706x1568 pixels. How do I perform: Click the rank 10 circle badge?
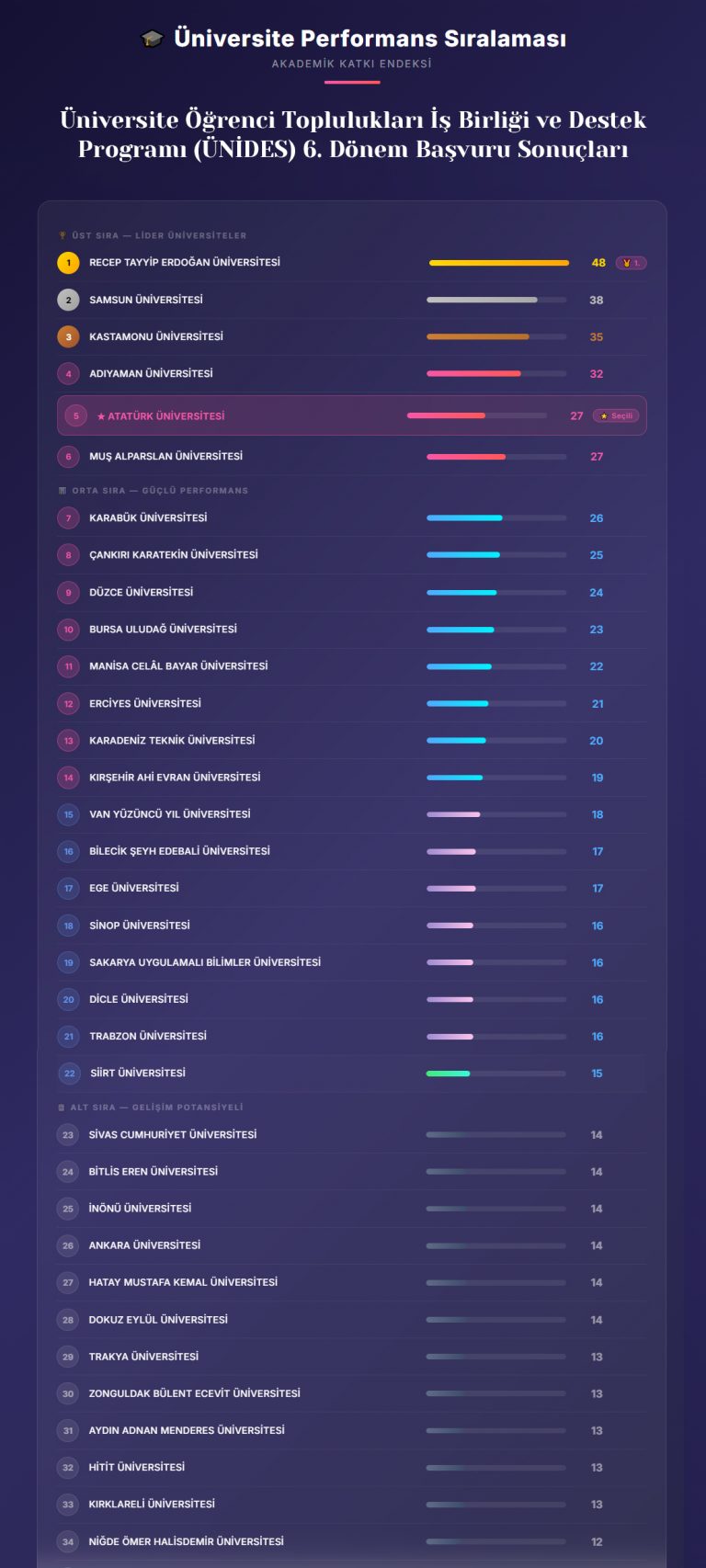68,630
